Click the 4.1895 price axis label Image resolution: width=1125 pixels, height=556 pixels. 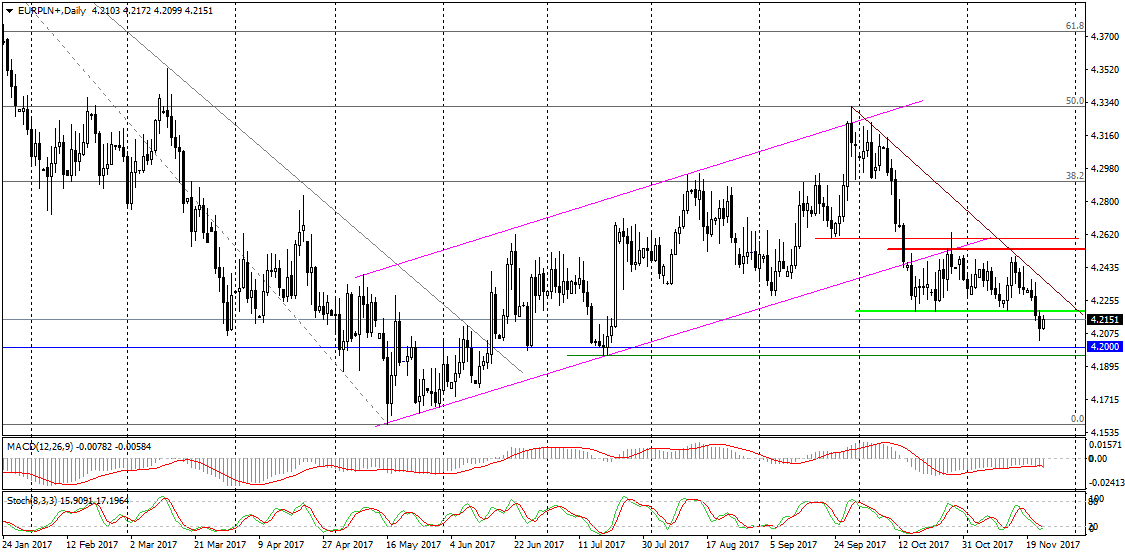tap(1103, 367)
